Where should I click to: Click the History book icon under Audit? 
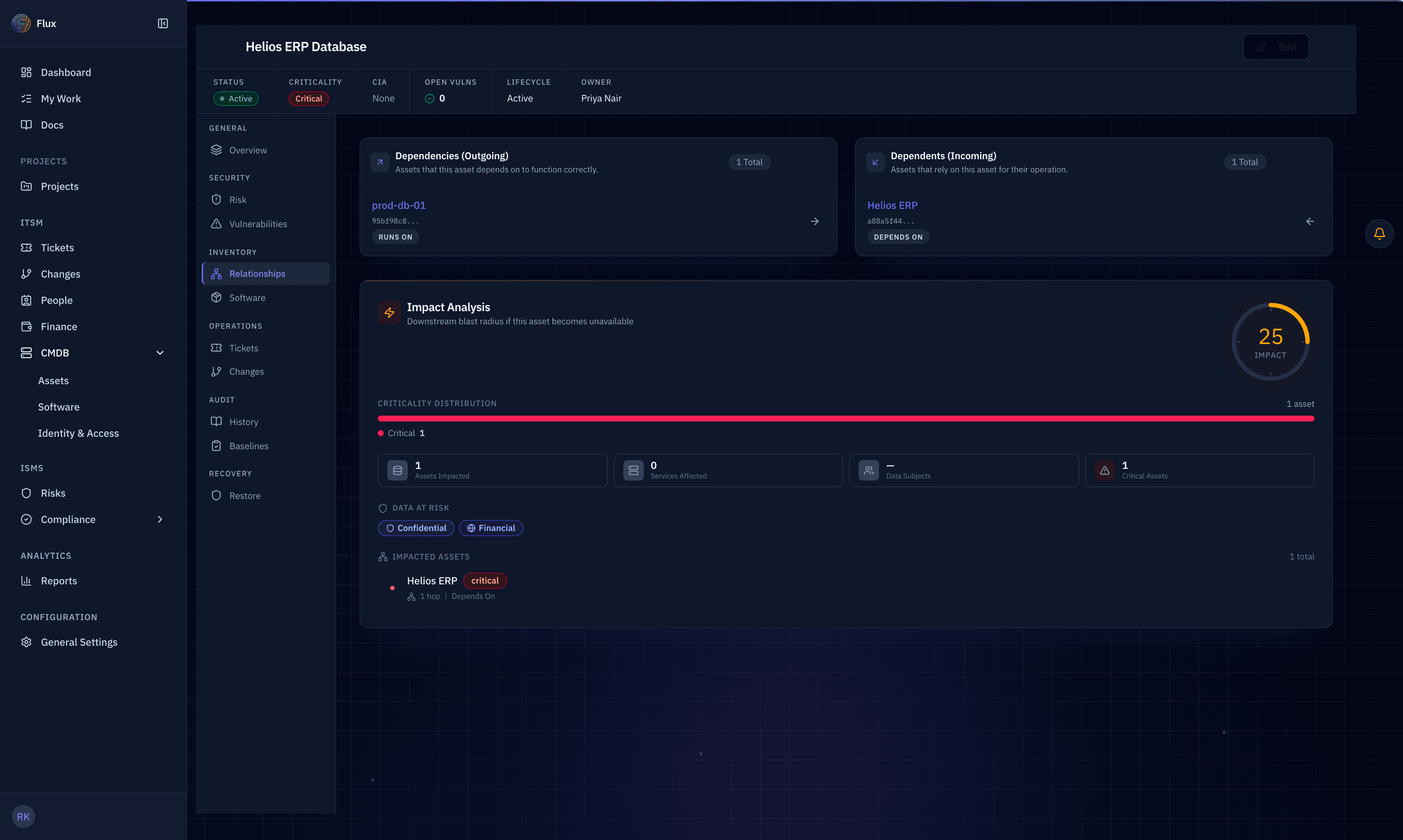click(216, 422)
